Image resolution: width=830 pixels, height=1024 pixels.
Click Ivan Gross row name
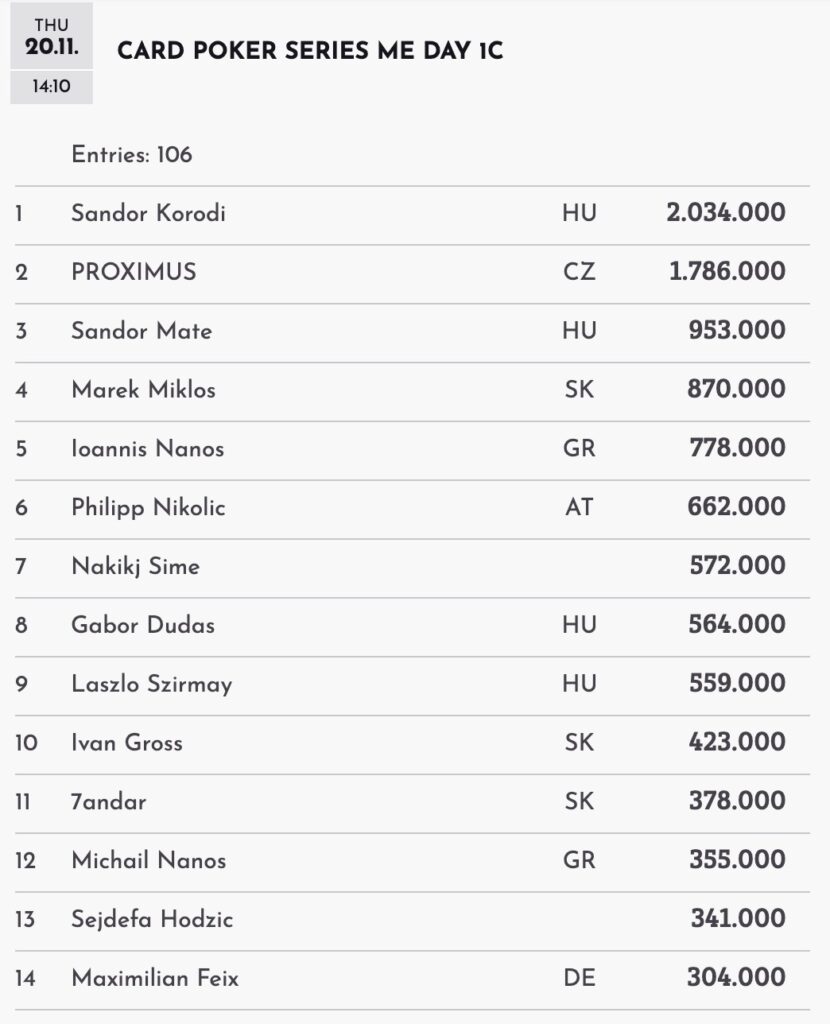(x=127, y=744)
